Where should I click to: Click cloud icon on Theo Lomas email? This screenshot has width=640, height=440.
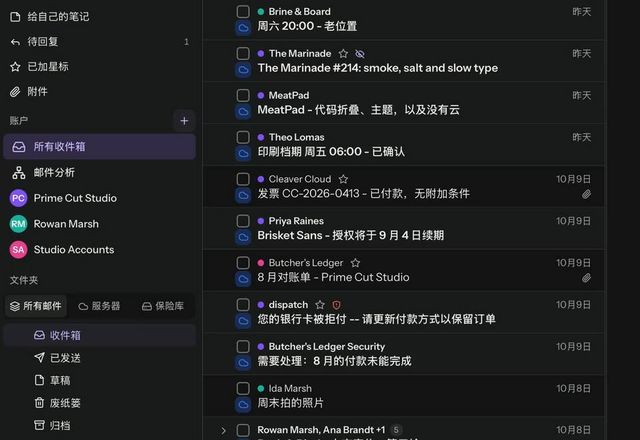point(243,153)
